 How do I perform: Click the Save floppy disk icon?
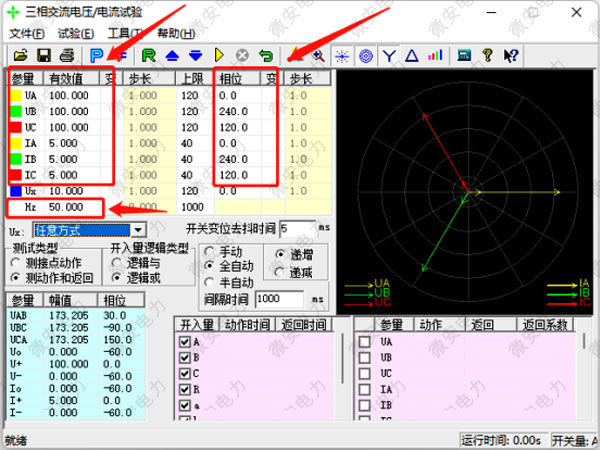[44, 54]
